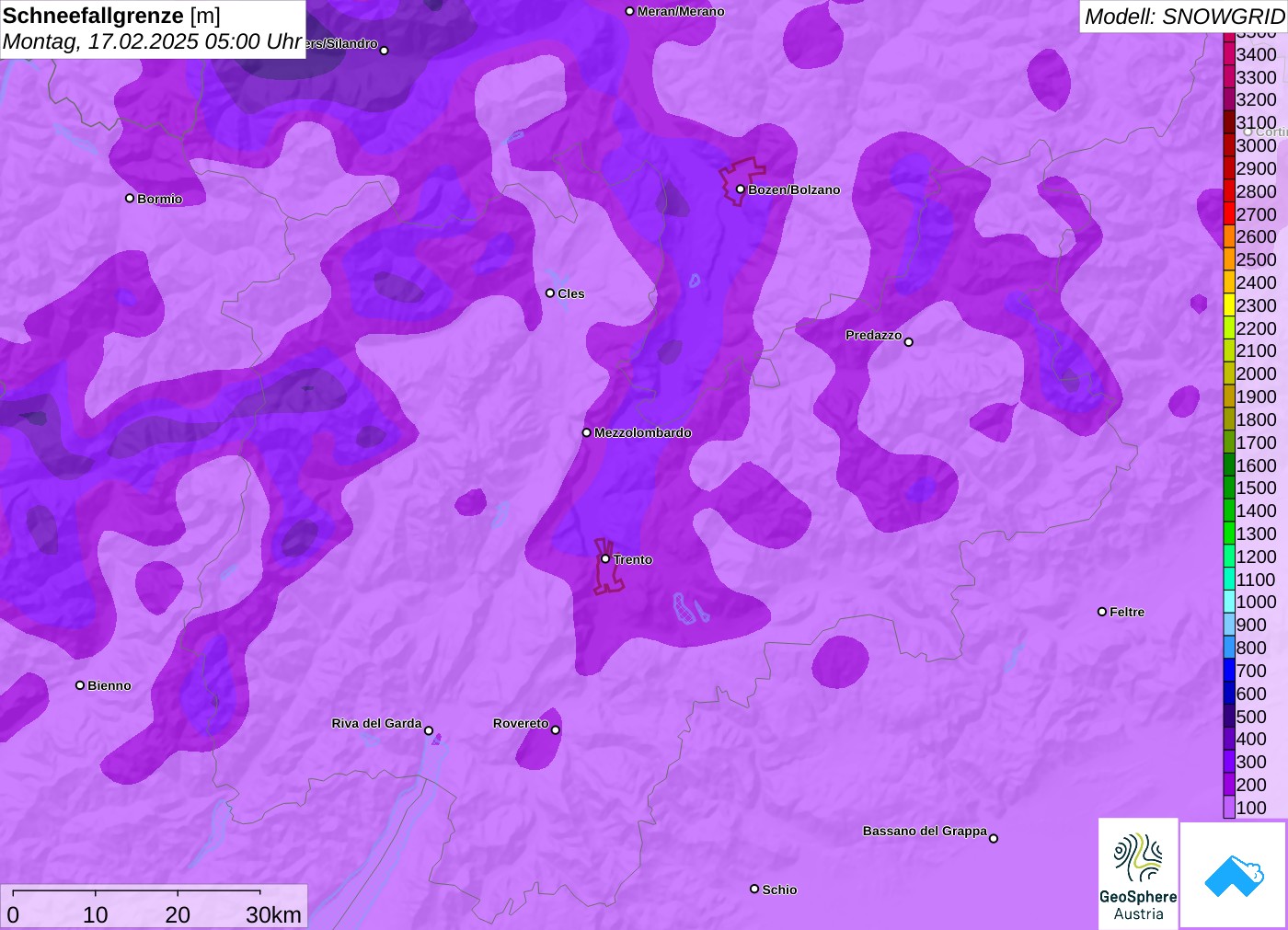Click the 2700 legend value
1288x930 pixels.
click(1256, 214)
